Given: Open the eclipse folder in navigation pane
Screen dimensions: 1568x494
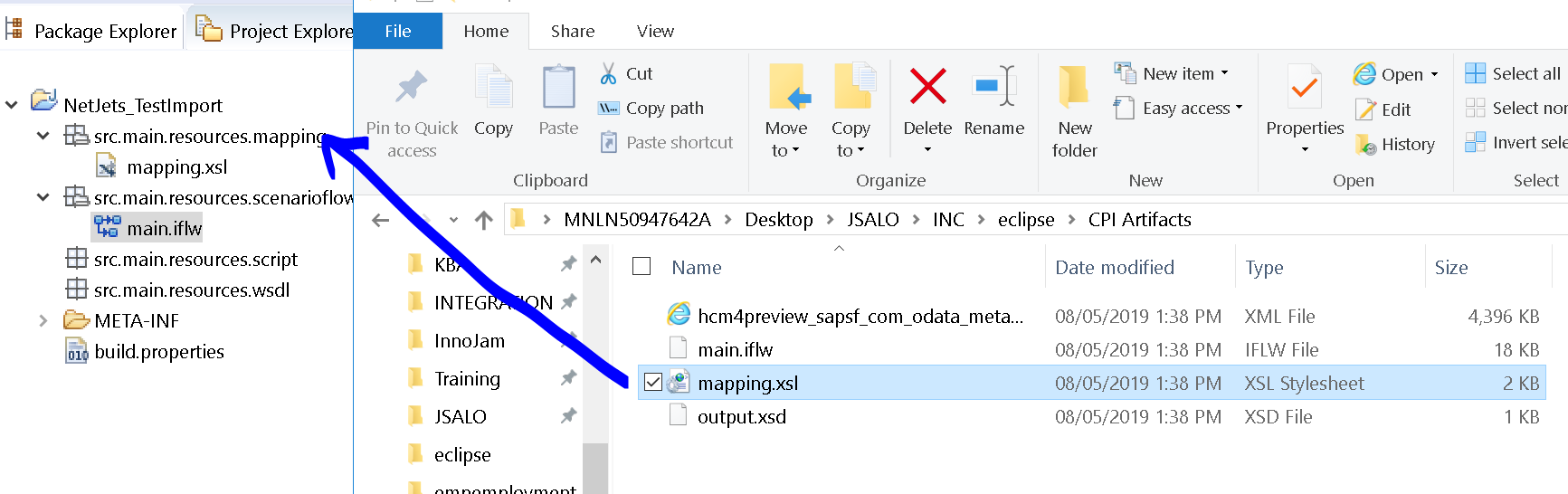Looking at the screenshot, I should tap(462, 454).
